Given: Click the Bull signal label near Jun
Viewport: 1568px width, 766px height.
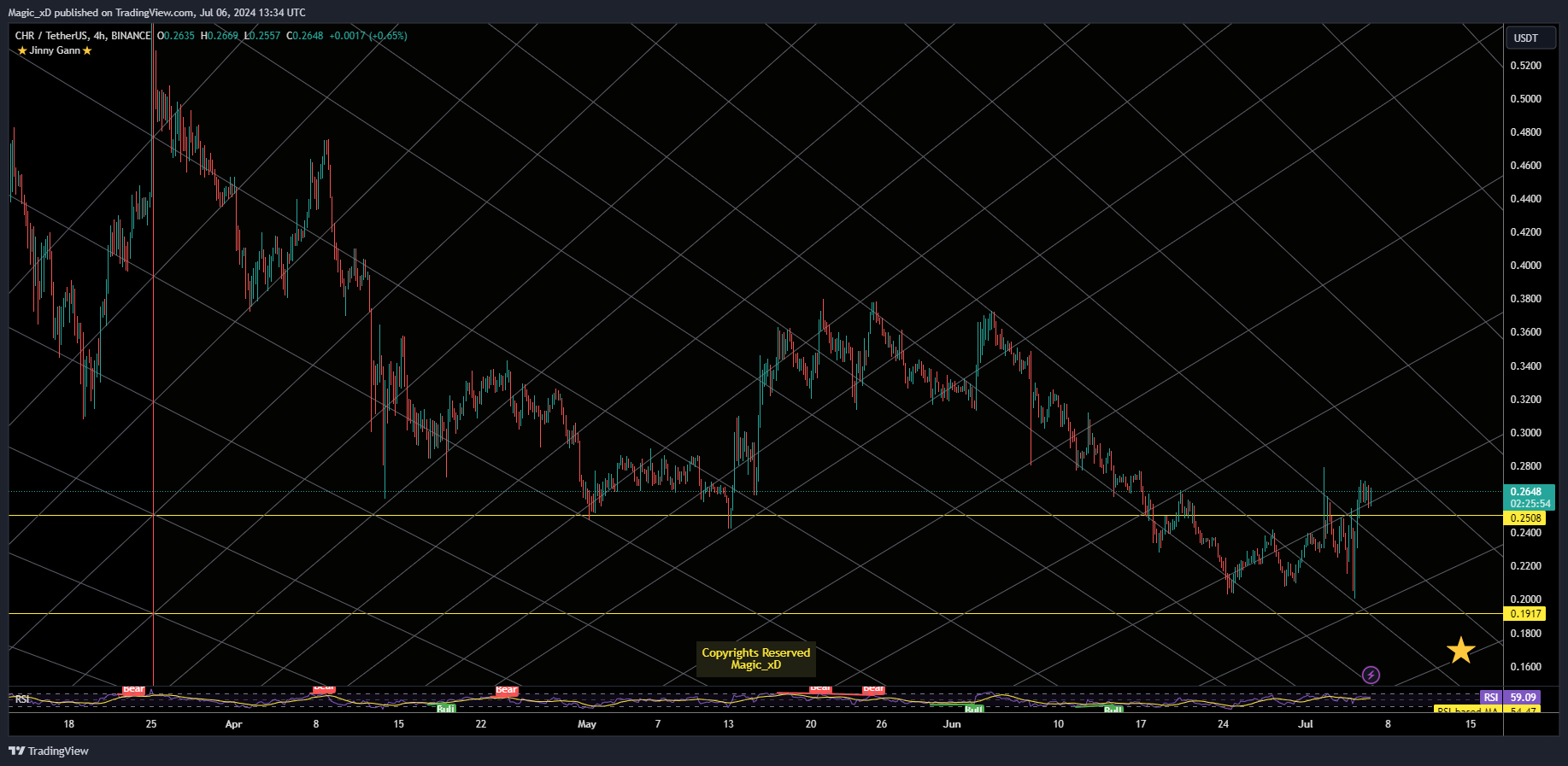Looking at the screenshot, I should [974, 709].
